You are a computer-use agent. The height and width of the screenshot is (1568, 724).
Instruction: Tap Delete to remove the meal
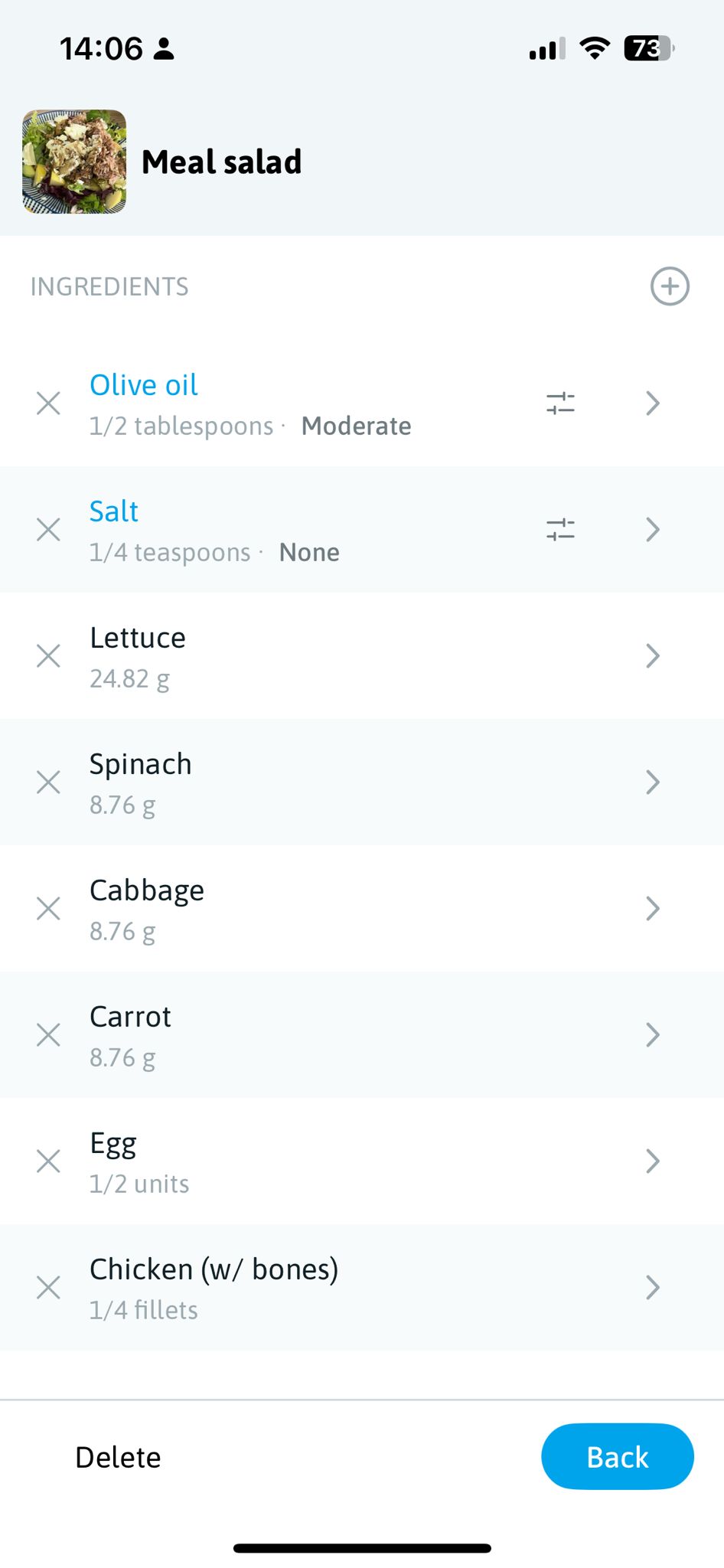118,1458
